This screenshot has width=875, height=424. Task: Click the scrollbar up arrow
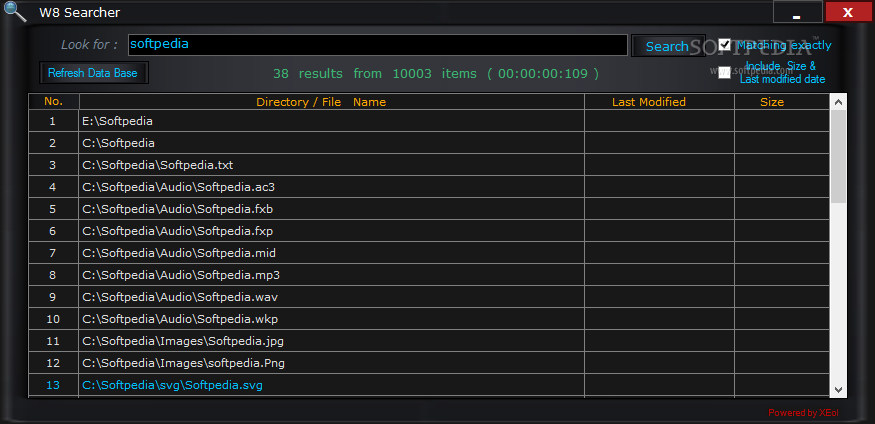pos(838,102)
